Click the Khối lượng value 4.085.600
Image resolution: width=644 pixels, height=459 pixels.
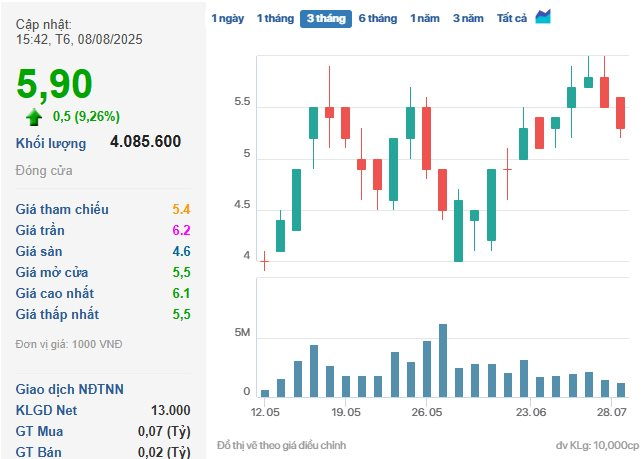pos(146,142)
